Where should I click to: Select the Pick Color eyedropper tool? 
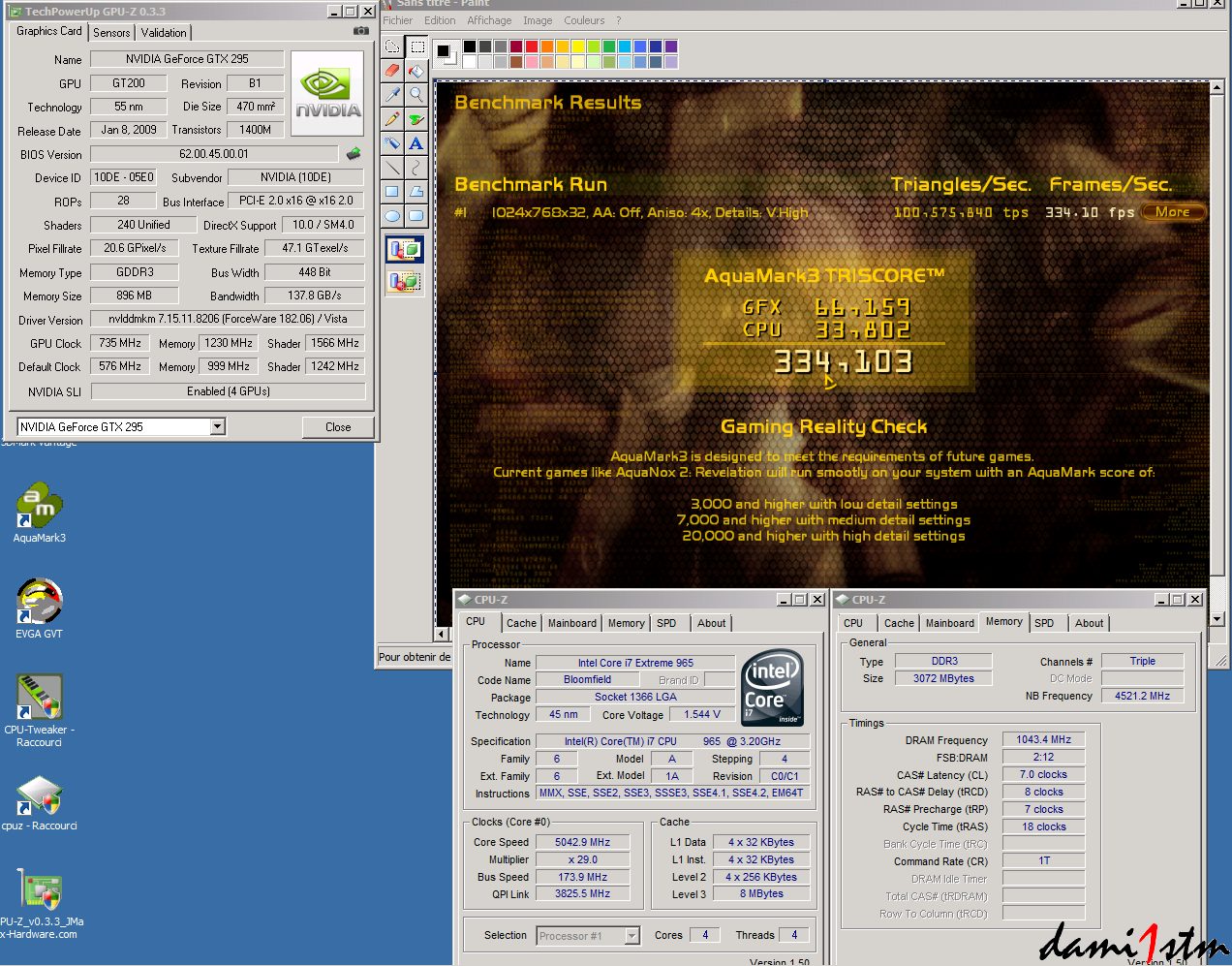tap(392, 95)
